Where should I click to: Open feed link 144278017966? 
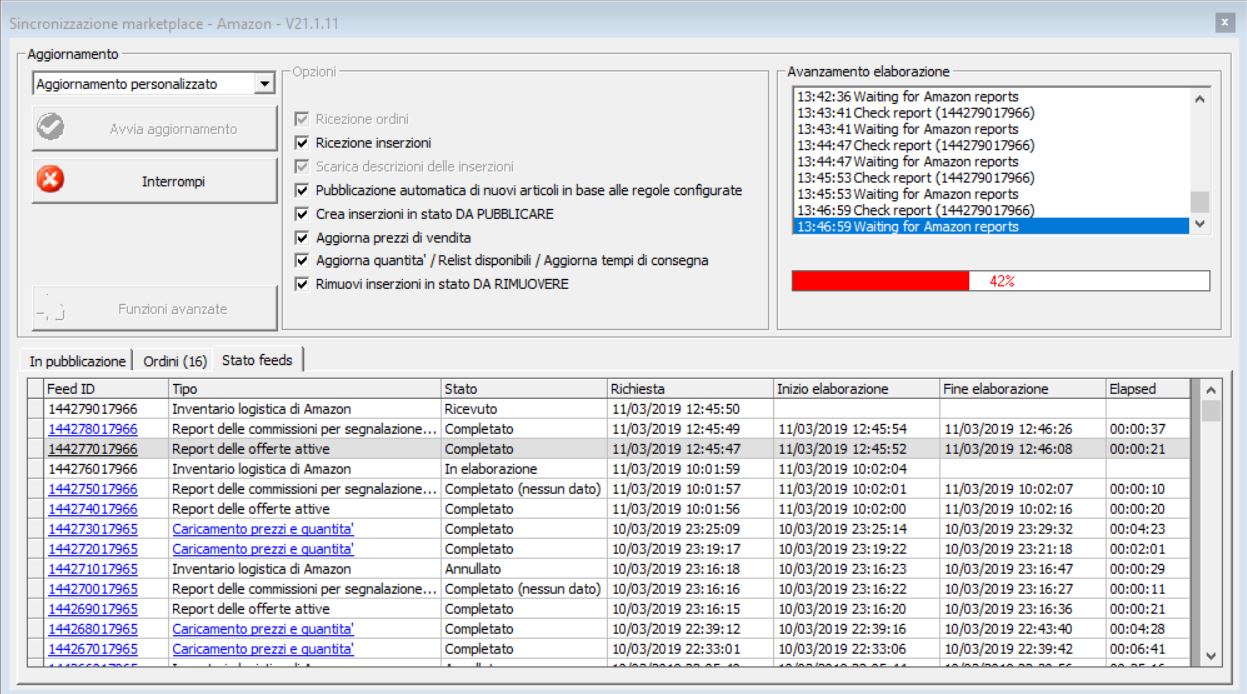93,429
